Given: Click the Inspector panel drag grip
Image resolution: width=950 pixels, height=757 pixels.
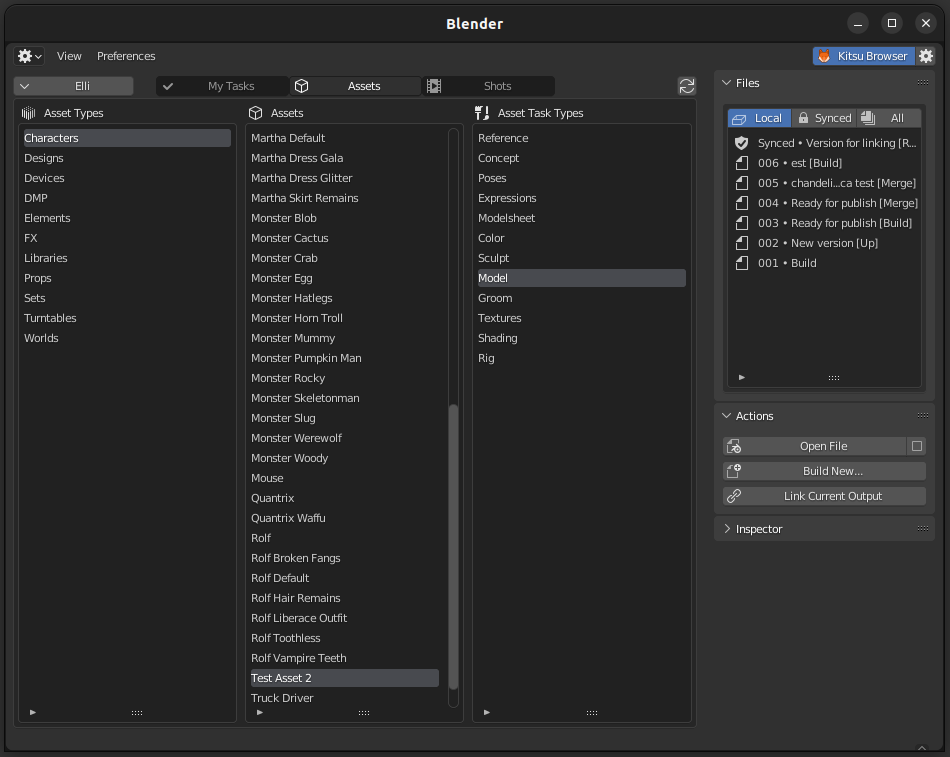Looking at the screenshot, I should click(x=923, y=529).
